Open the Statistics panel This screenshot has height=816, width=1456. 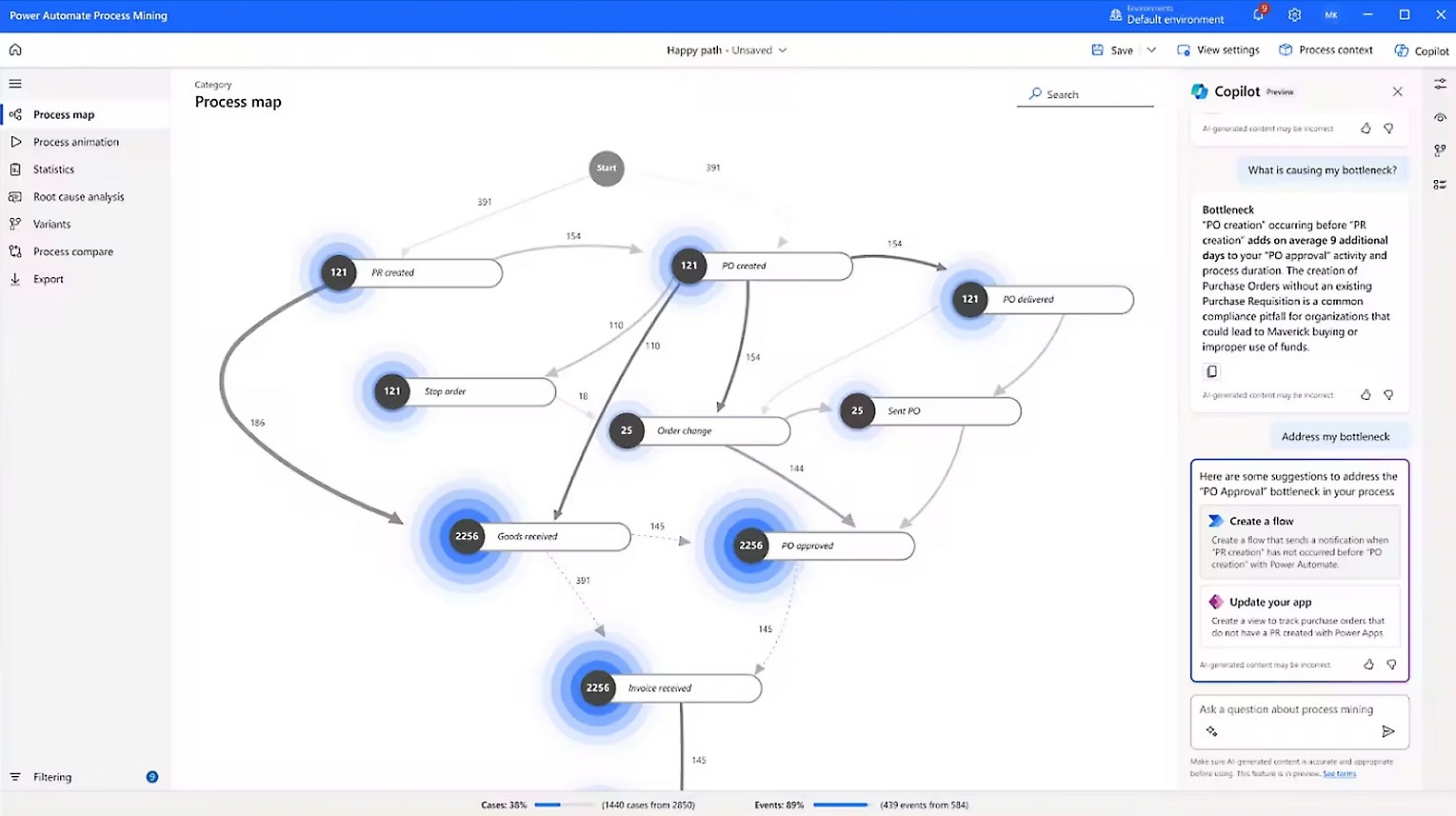53,169
